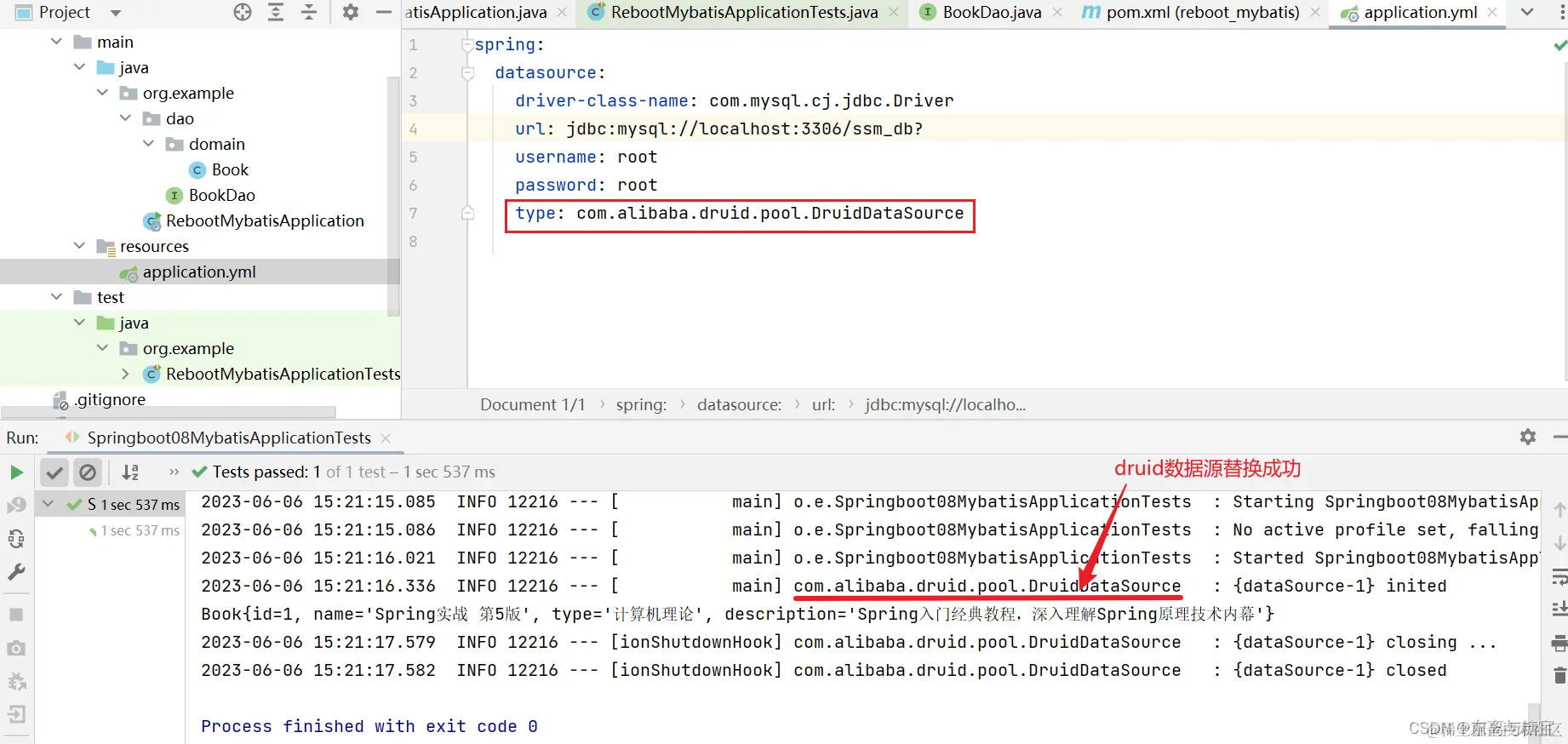Open pom.xml (reboot_mybatis) tab
The height and width of the screenshot is (744, 1568).
[x=1202, y=12]
